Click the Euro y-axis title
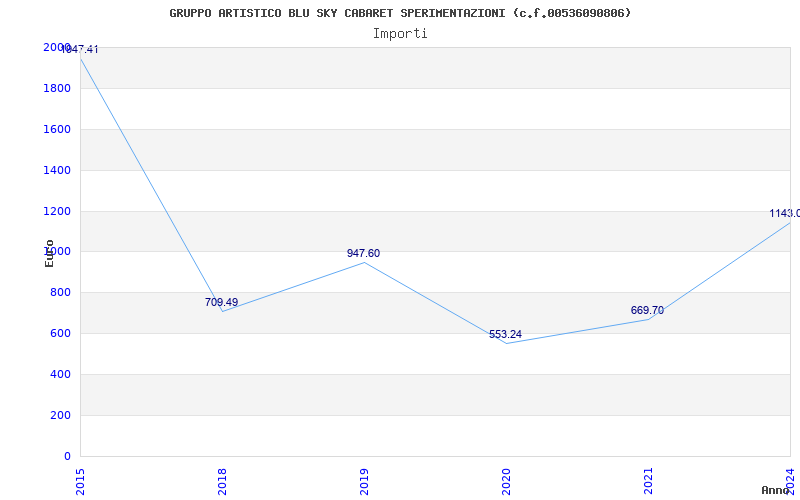The image size is (800, 500). 50,253
